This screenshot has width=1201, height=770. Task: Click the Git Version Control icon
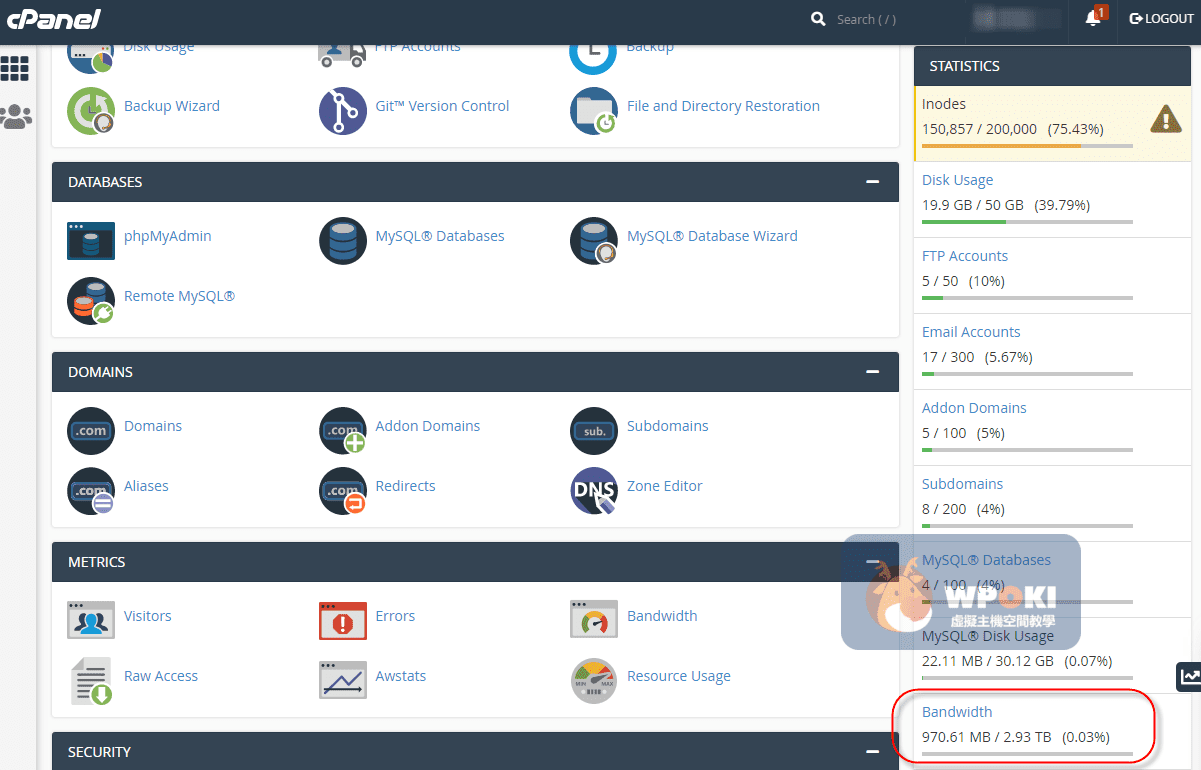tap(343, 110)
